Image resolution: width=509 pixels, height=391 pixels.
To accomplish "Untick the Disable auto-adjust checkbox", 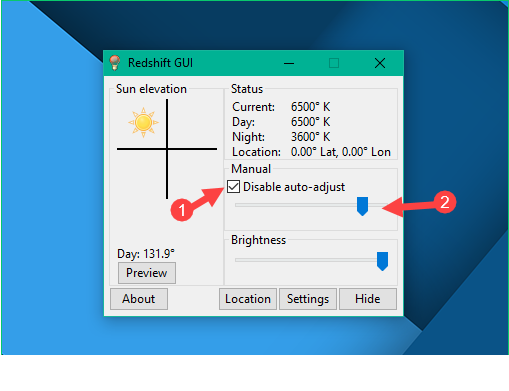I will pos(233,187).
